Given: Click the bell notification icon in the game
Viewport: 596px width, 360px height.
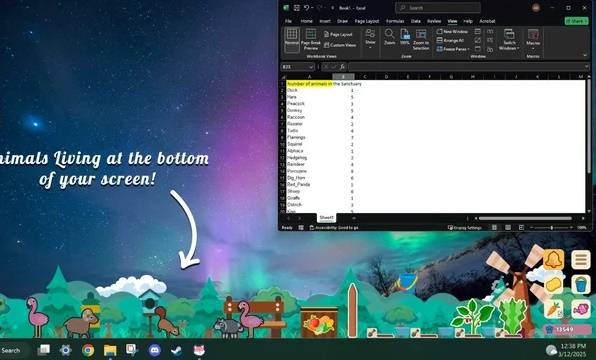Looking at the screenshot, I should click(553, 260).
